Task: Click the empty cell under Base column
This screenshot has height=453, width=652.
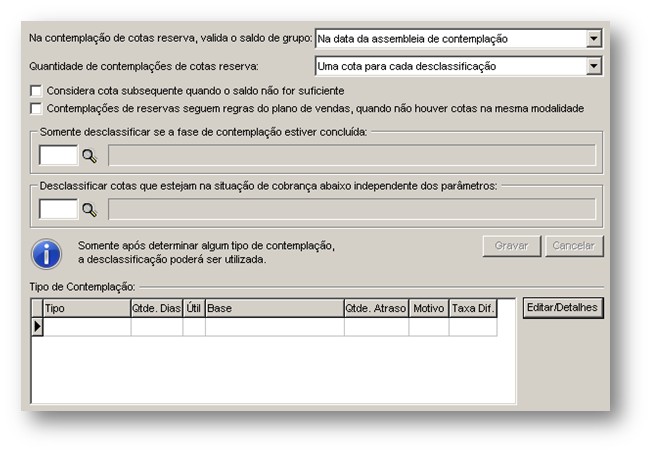Action: click(274, 327)
